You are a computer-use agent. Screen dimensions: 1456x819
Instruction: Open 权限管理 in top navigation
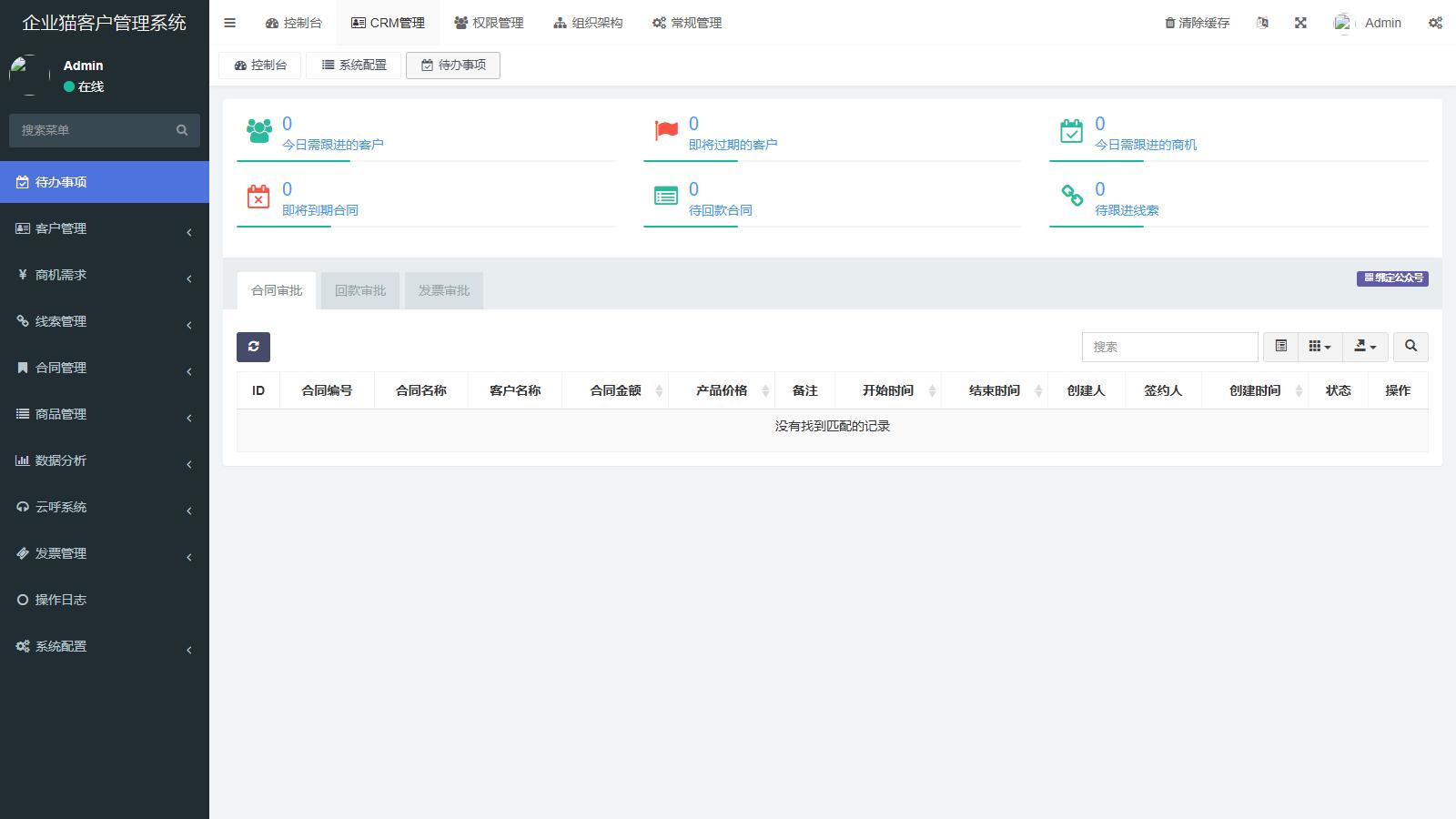pyautogui.click(x=489, y=23)
